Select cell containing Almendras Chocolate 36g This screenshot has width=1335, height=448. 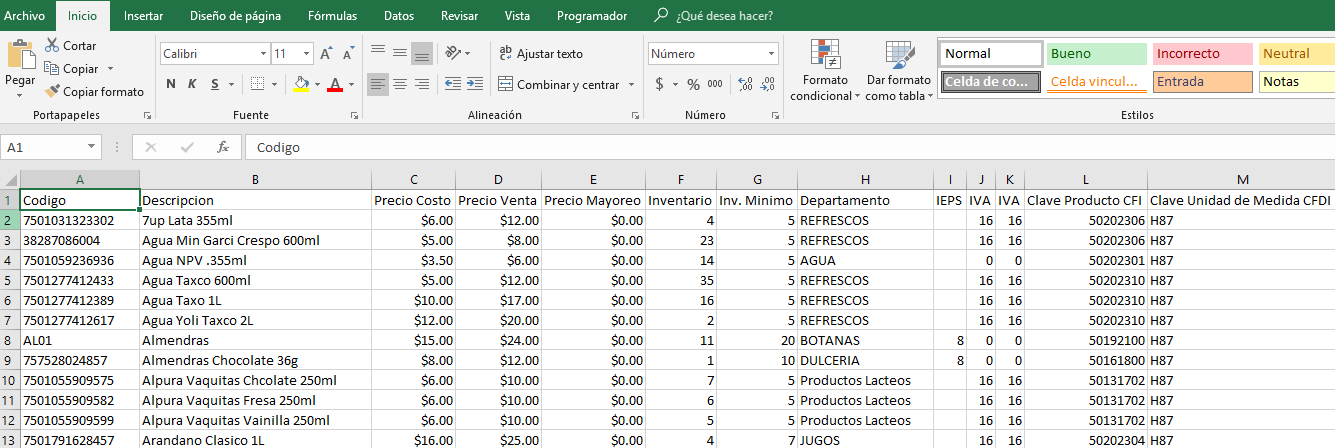point(255,360)
